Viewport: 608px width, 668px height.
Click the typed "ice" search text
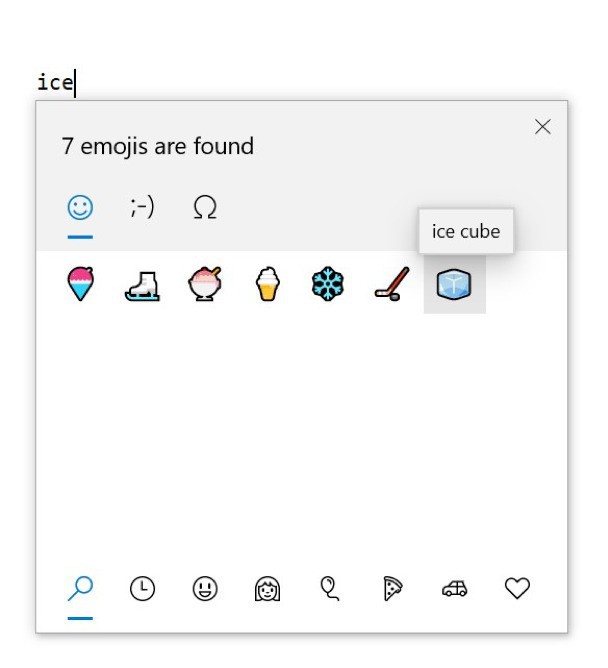(x=54, y=82)
